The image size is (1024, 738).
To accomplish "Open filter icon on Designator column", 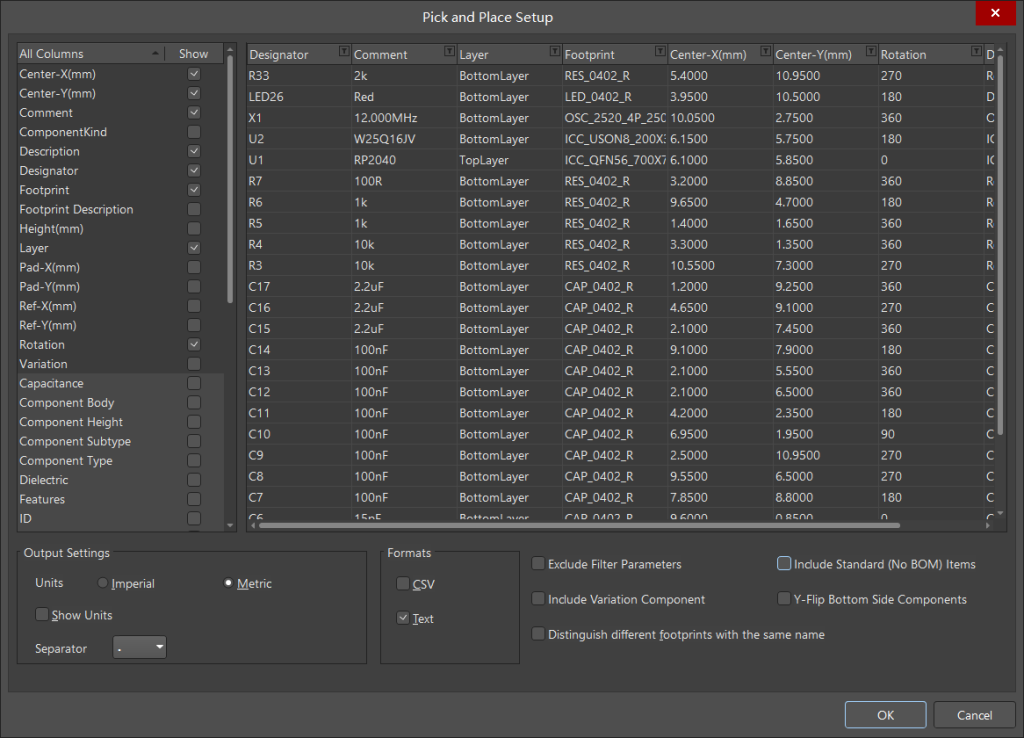I will point(344,52).
